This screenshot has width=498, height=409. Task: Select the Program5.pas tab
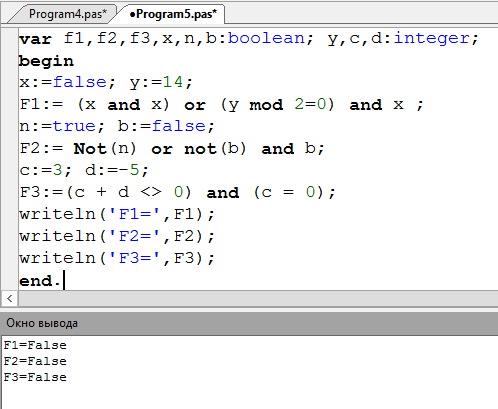click(x=173, y=14)
